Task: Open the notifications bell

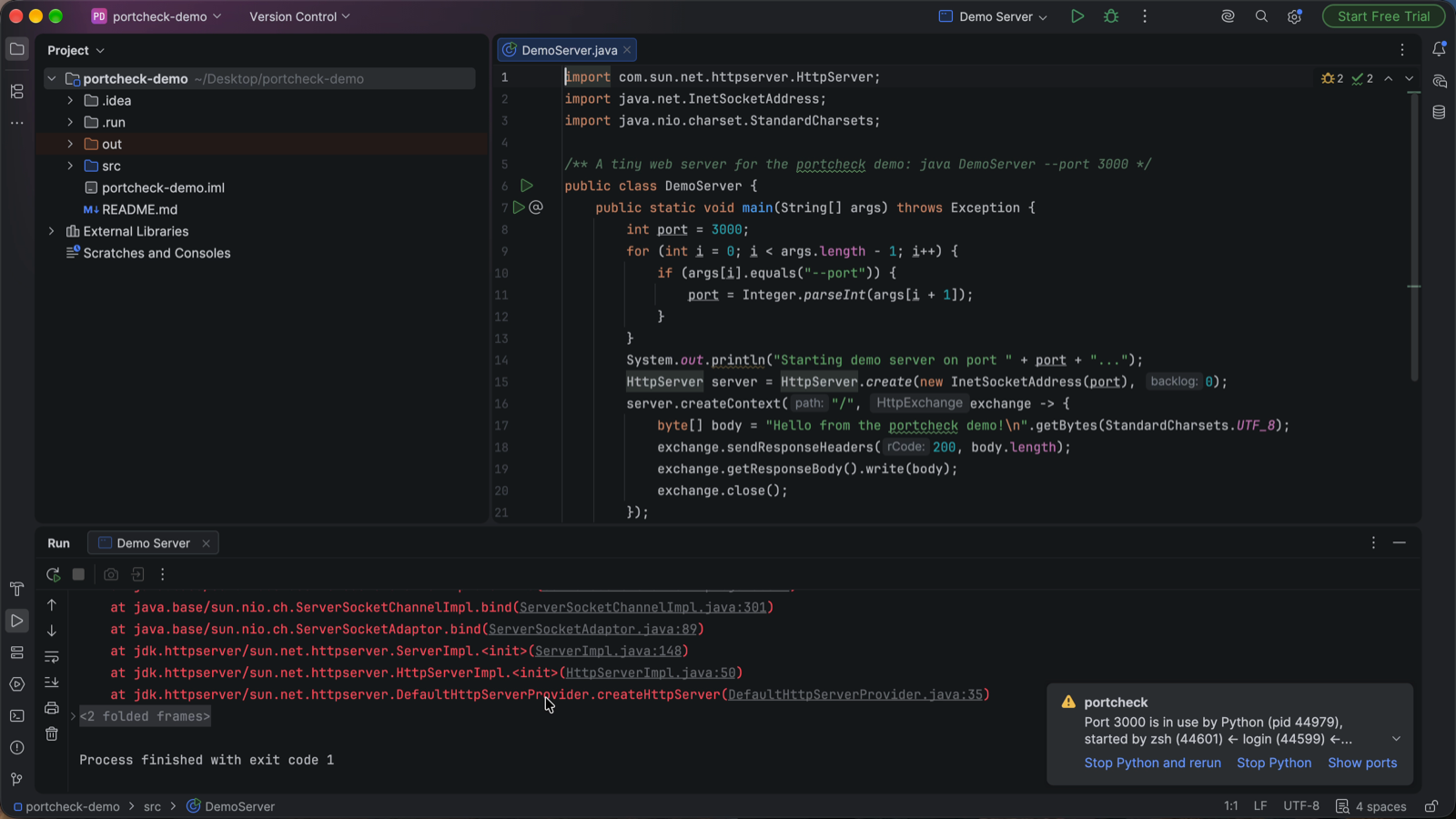Action: click(1439, 49)
